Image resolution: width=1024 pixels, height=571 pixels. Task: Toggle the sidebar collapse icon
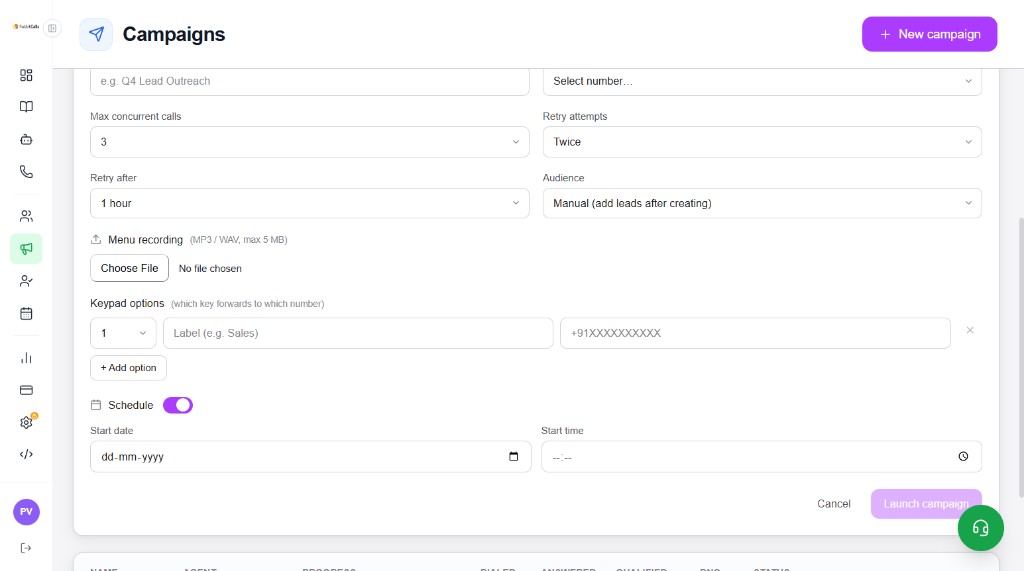click(x=52, y=28)
